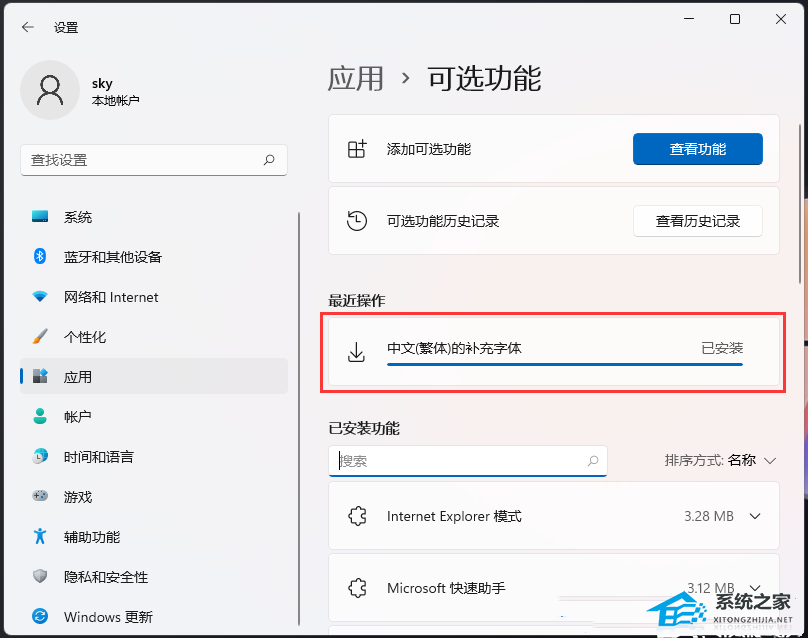Click the 查看历史记录 button
This screenshot has height=638, width=808.
[x=696, y=221]
